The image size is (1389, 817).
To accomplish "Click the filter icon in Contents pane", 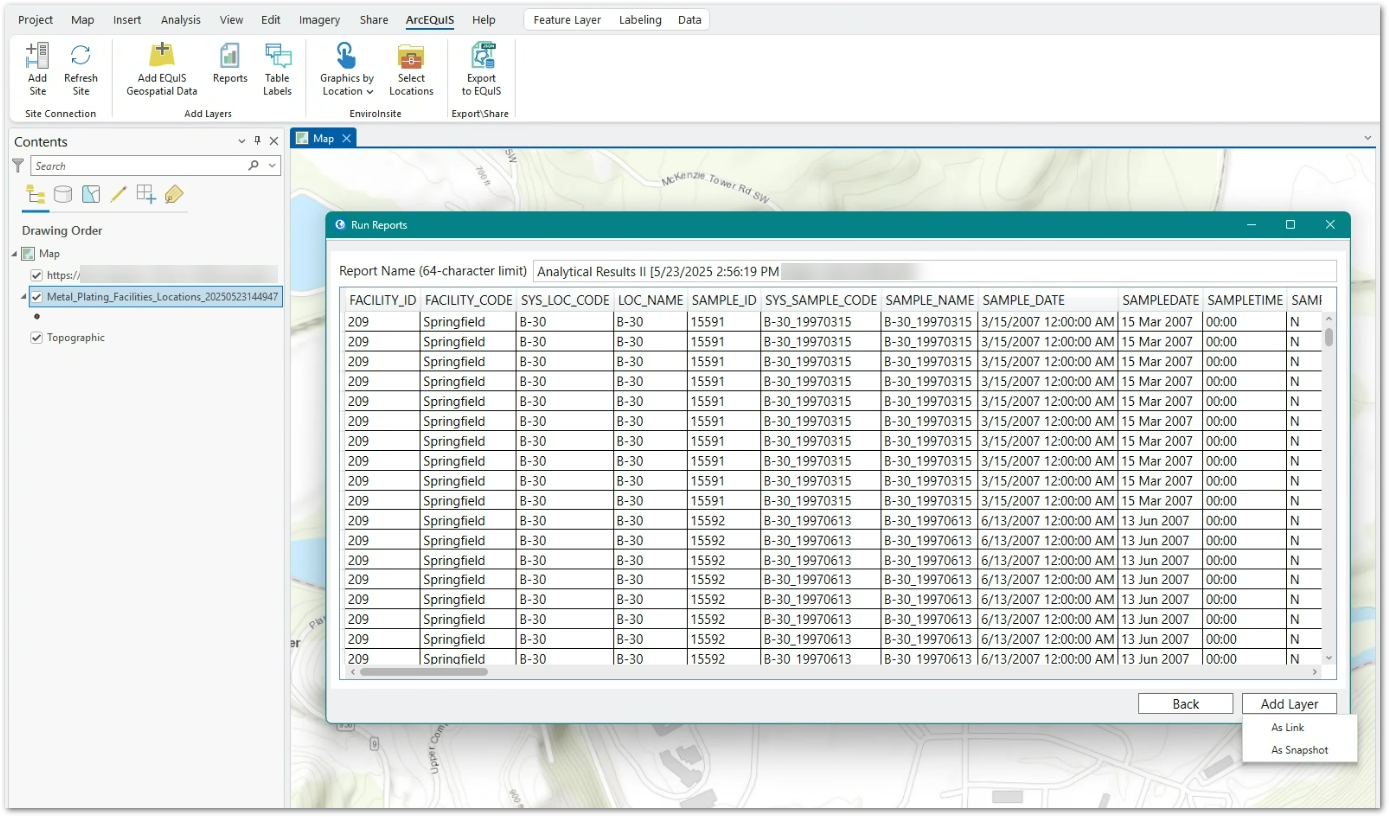I will [17, 165].
